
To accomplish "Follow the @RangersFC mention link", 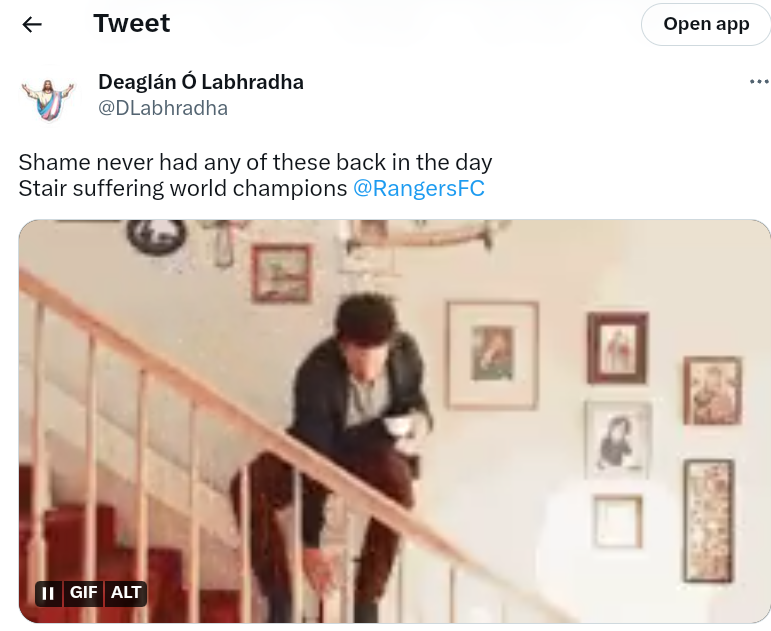I will [418, 189].
